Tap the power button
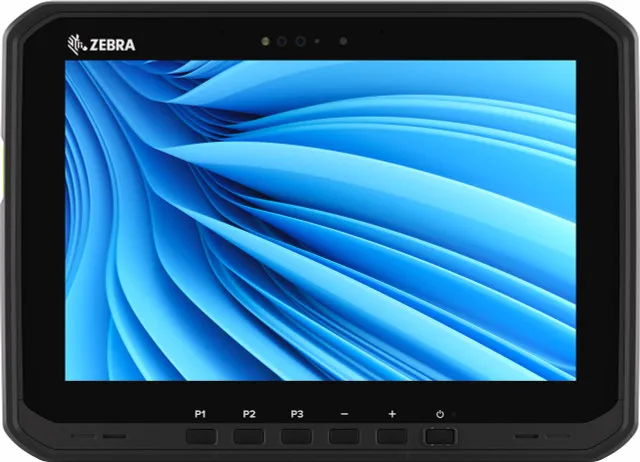The width and height of the screenshot is (640, 462). point(440,436)
